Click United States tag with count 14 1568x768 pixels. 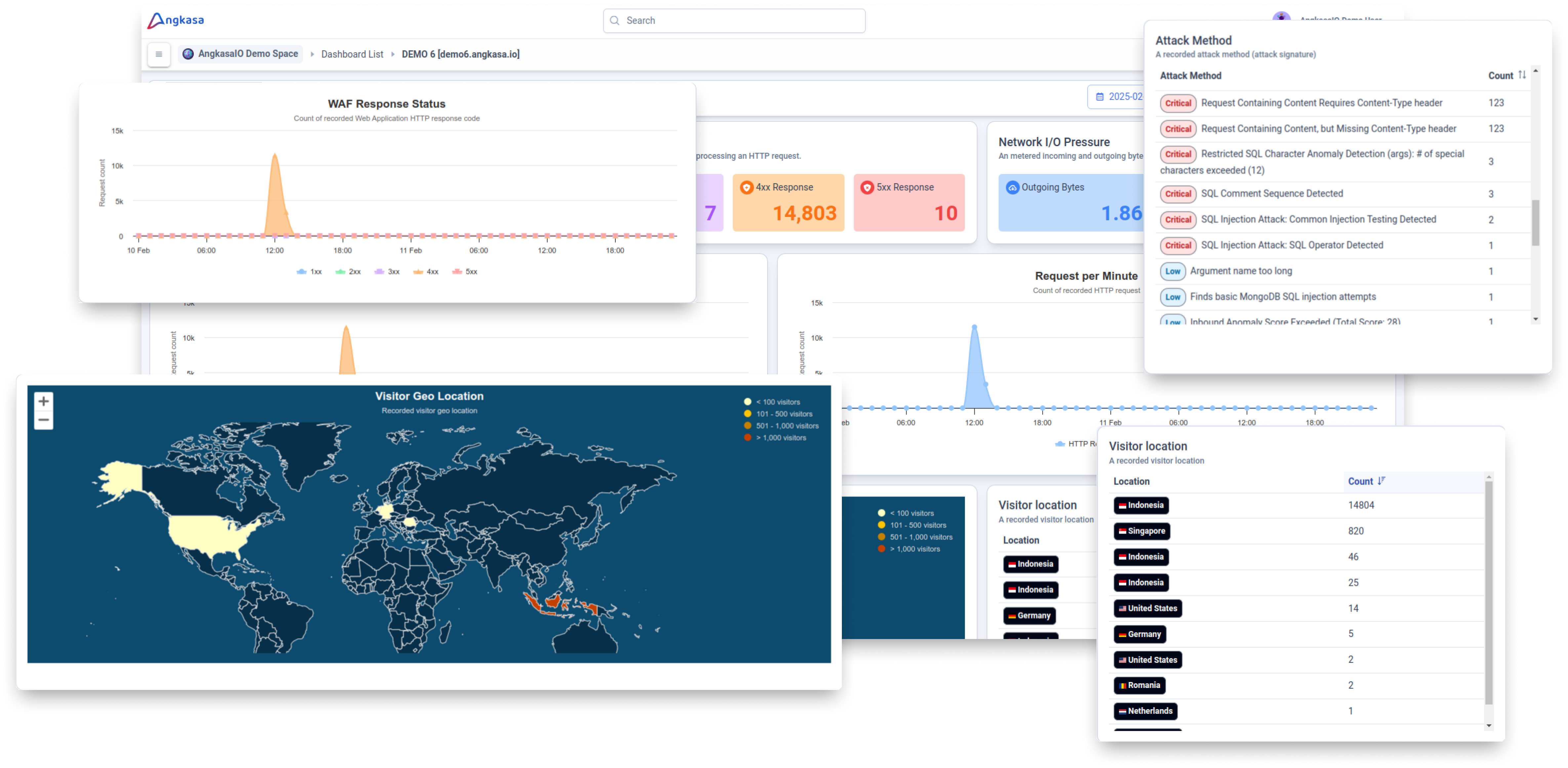point(1147,609)
